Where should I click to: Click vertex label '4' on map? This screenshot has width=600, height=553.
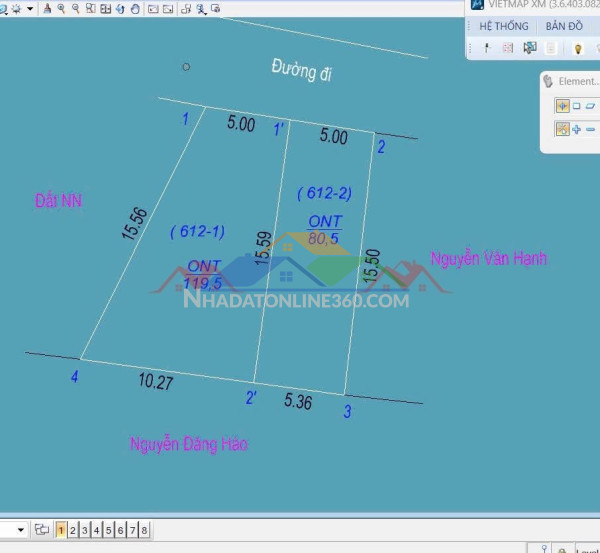click(75, 377)
